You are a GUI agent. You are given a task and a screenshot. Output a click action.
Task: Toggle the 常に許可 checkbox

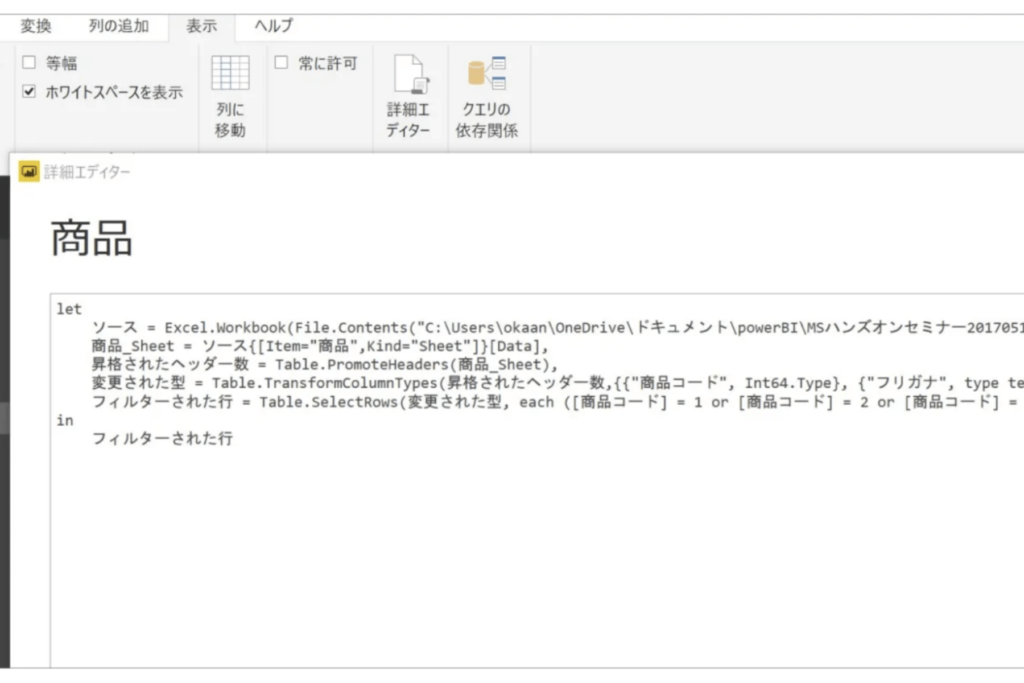click(282, 63)
